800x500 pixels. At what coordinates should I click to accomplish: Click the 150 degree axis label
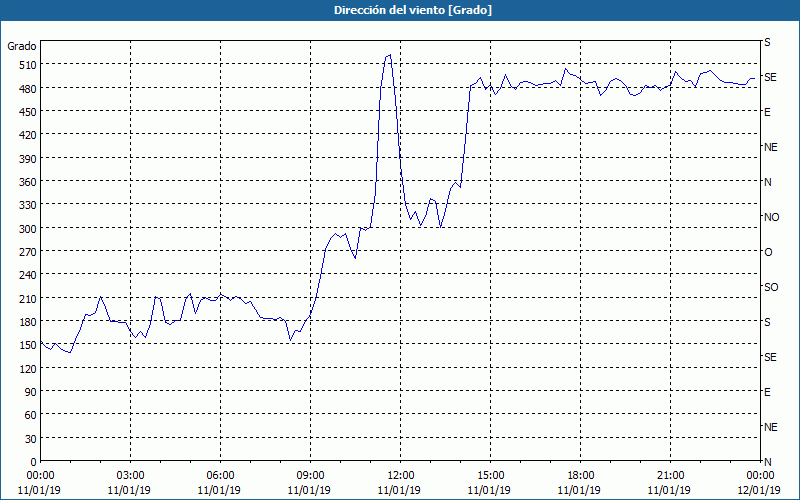click(28, 346)
